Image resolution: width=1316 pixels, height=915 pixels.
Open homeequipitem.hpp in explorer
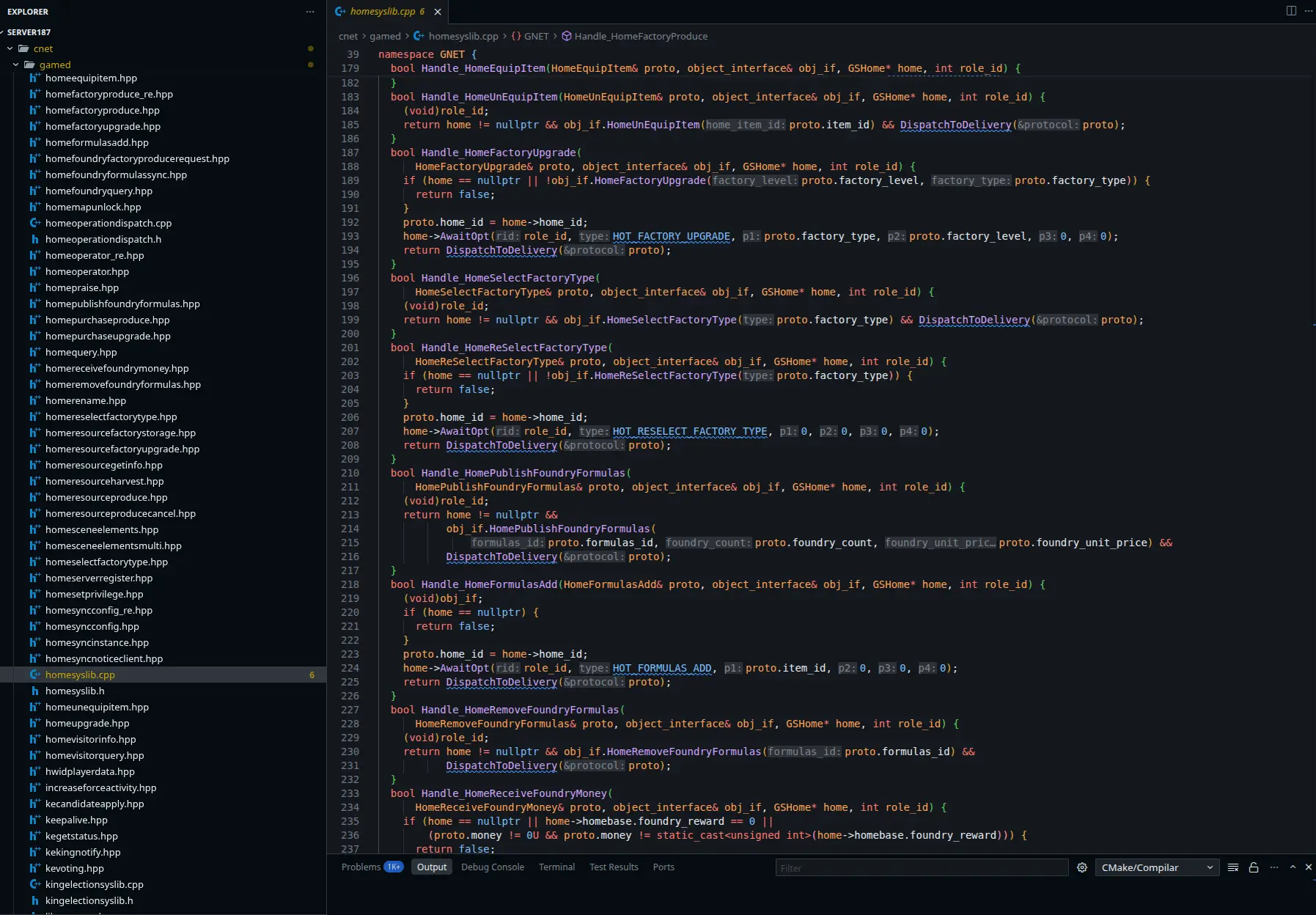coord(91,78)
